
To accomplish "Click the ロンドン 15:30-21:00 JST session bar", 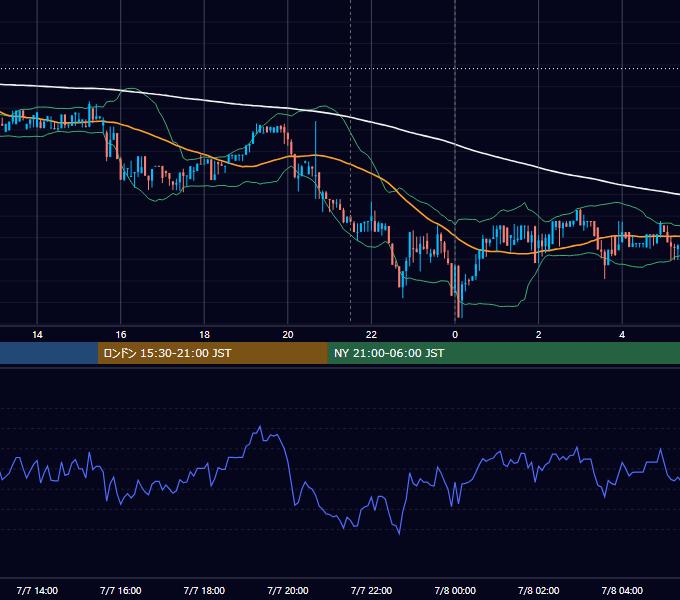I will (212, 353).
